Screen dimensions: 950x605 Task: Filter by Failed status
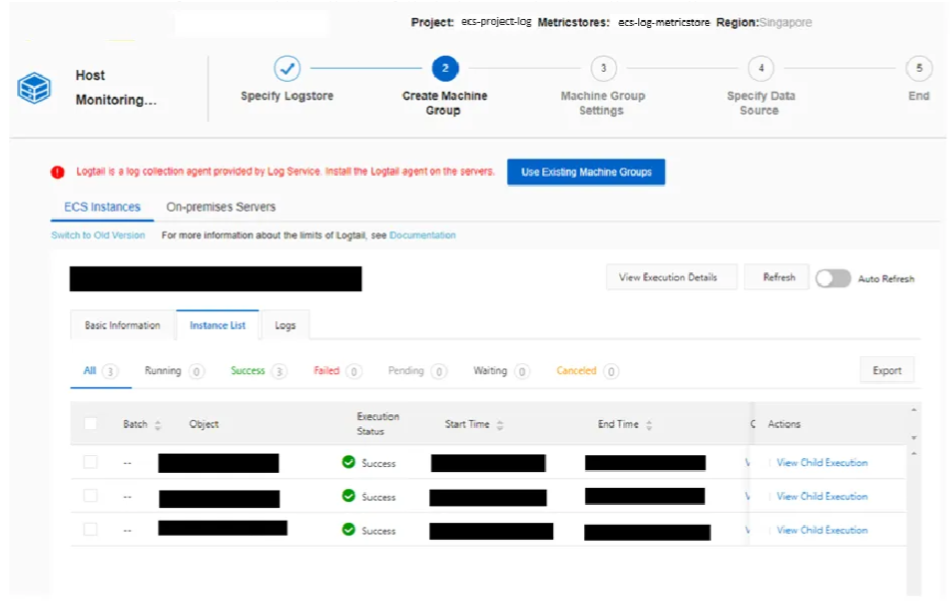pos(337,371)
